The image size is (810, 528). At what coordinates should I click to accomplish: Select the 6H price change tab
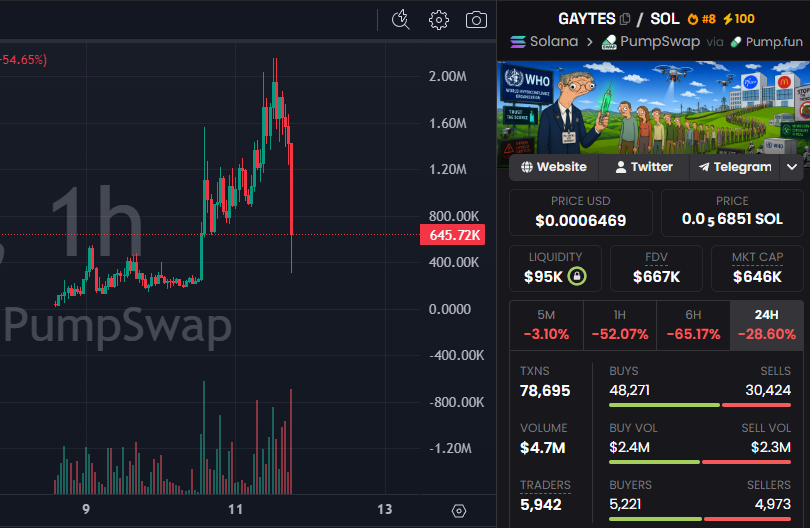[x=693, y=325]
